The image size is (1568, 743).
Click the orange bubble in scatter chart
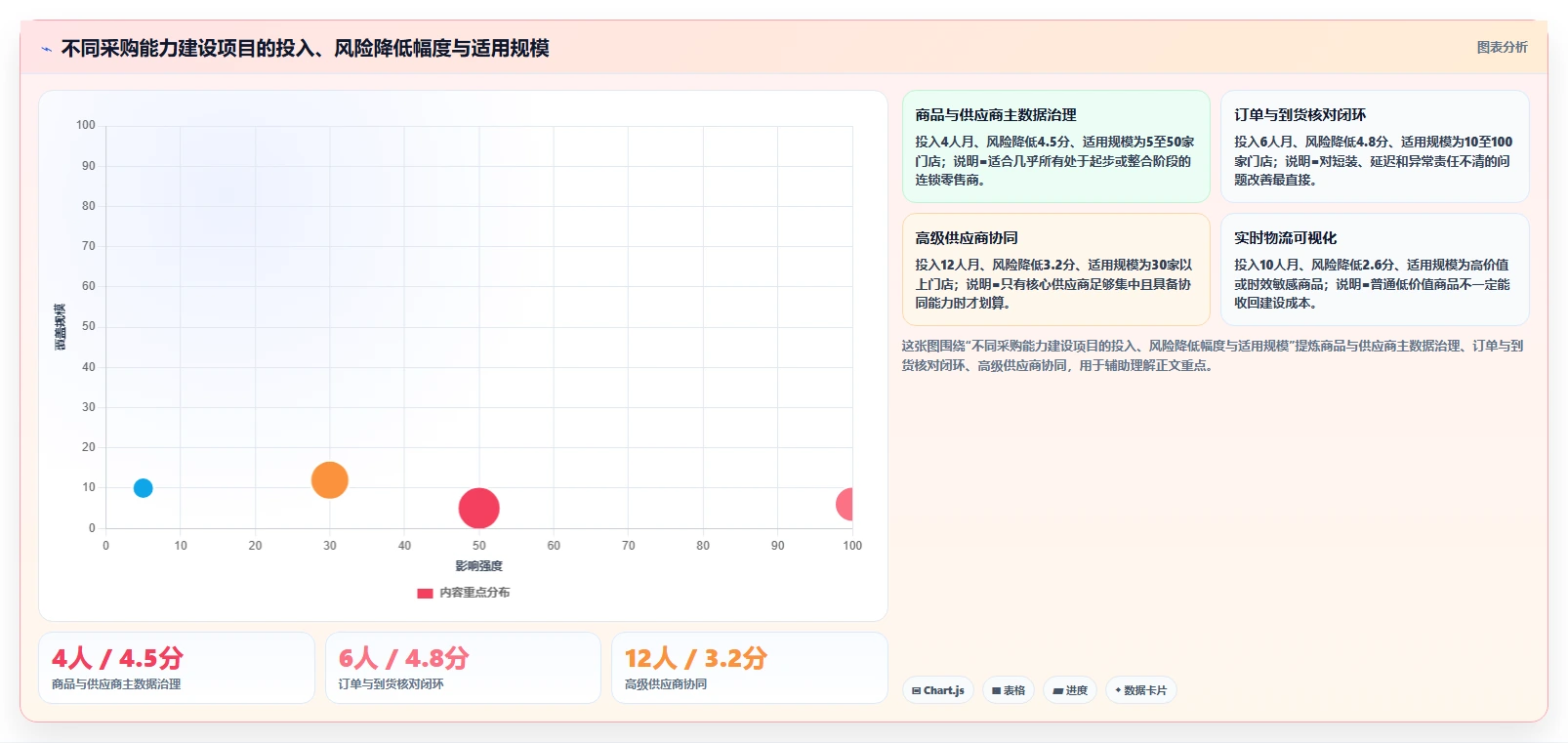point(330,480)
